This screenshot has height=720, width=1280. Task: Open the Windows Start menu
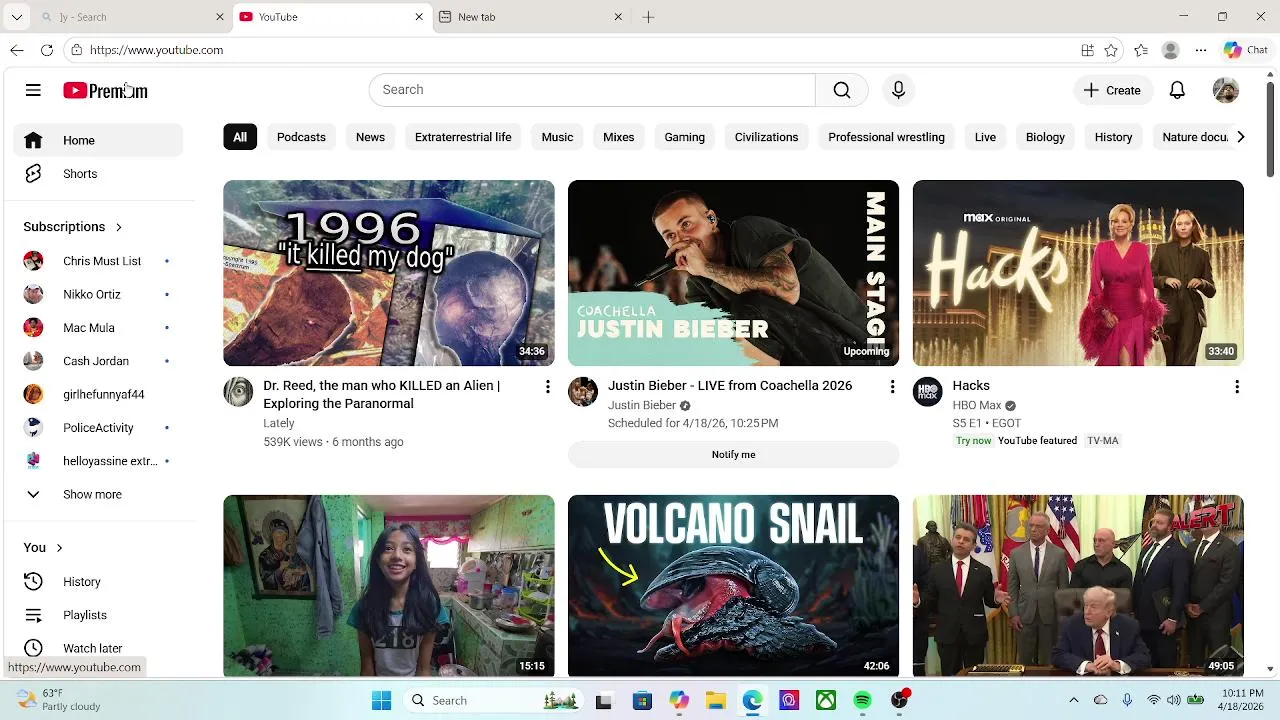coord(381,701)
